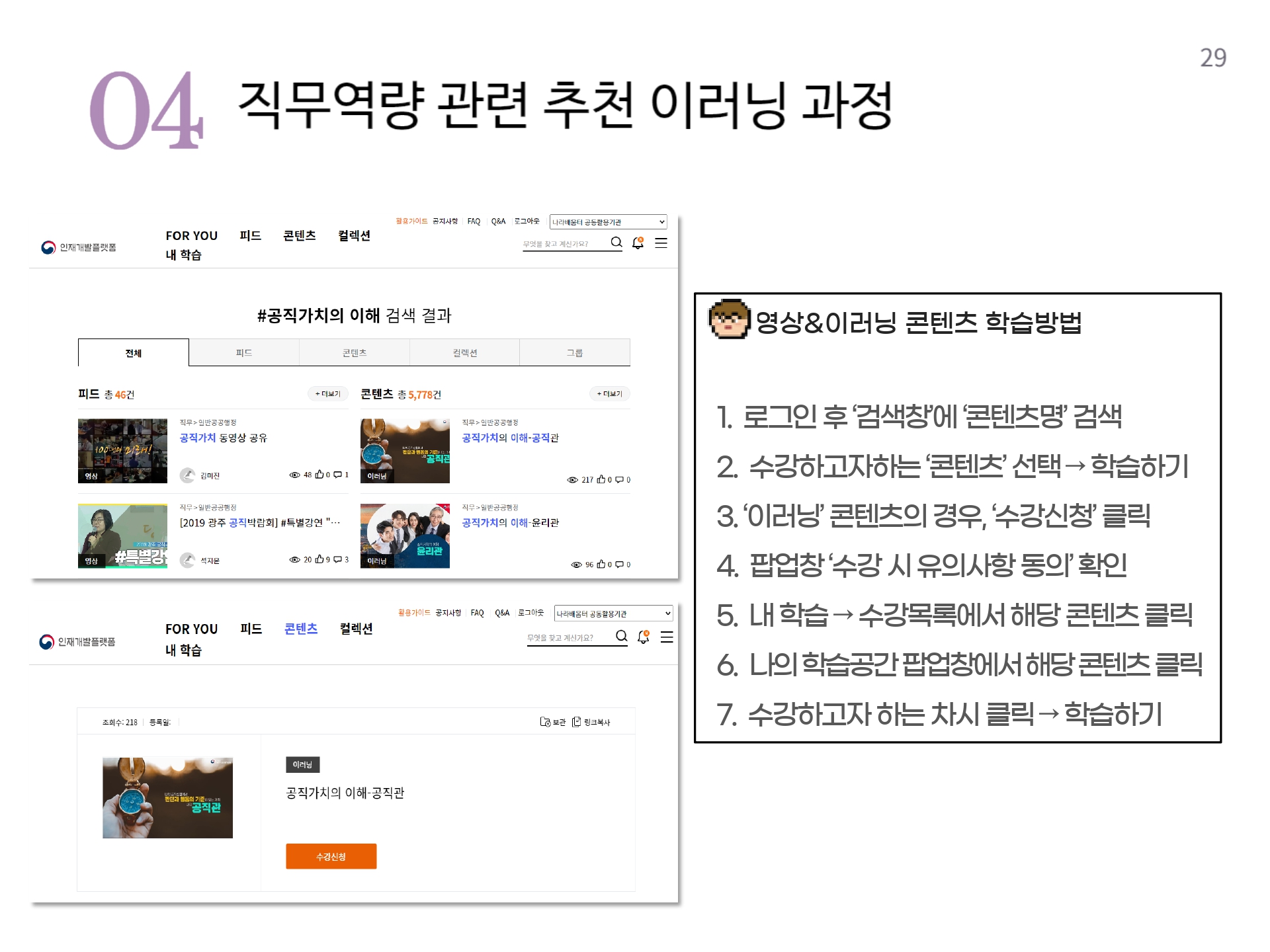Click the bell icon in lower header
Viewport: 1270px width, 952px height.
(643, 637)
